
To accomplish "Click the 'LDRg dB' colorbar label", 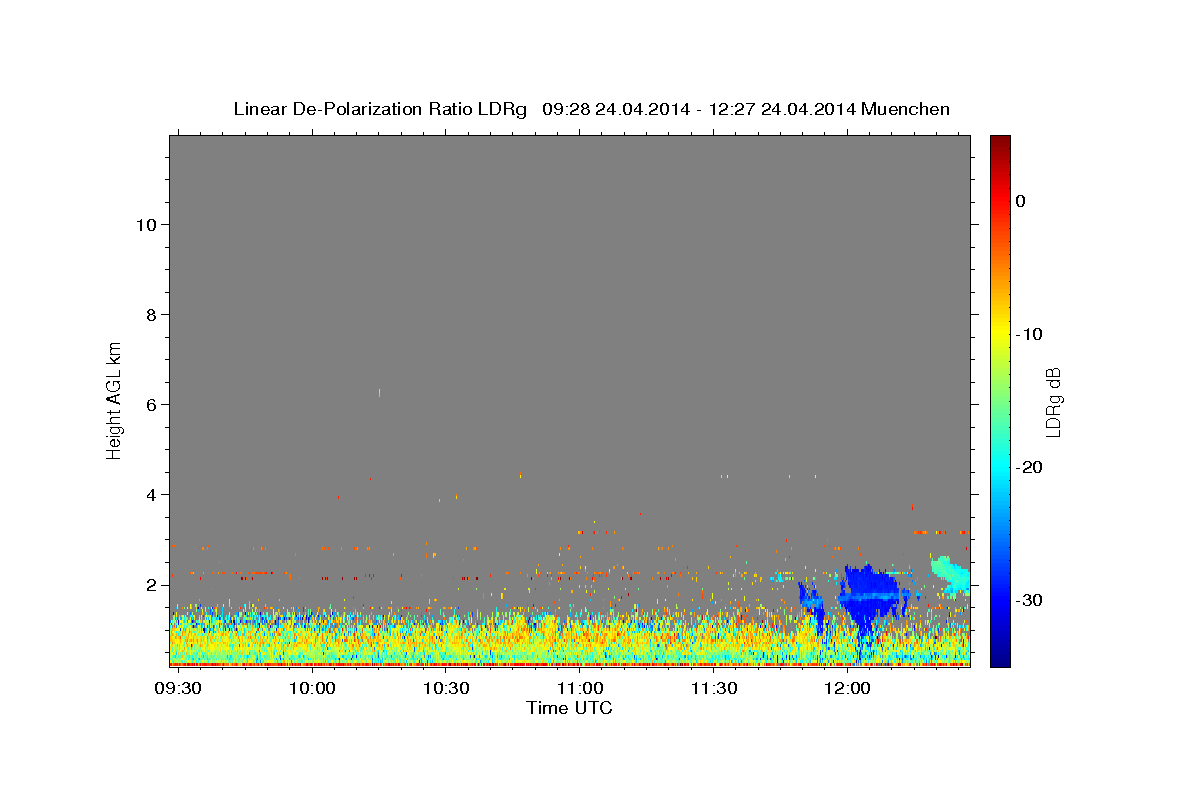I will pos(1053,401).
